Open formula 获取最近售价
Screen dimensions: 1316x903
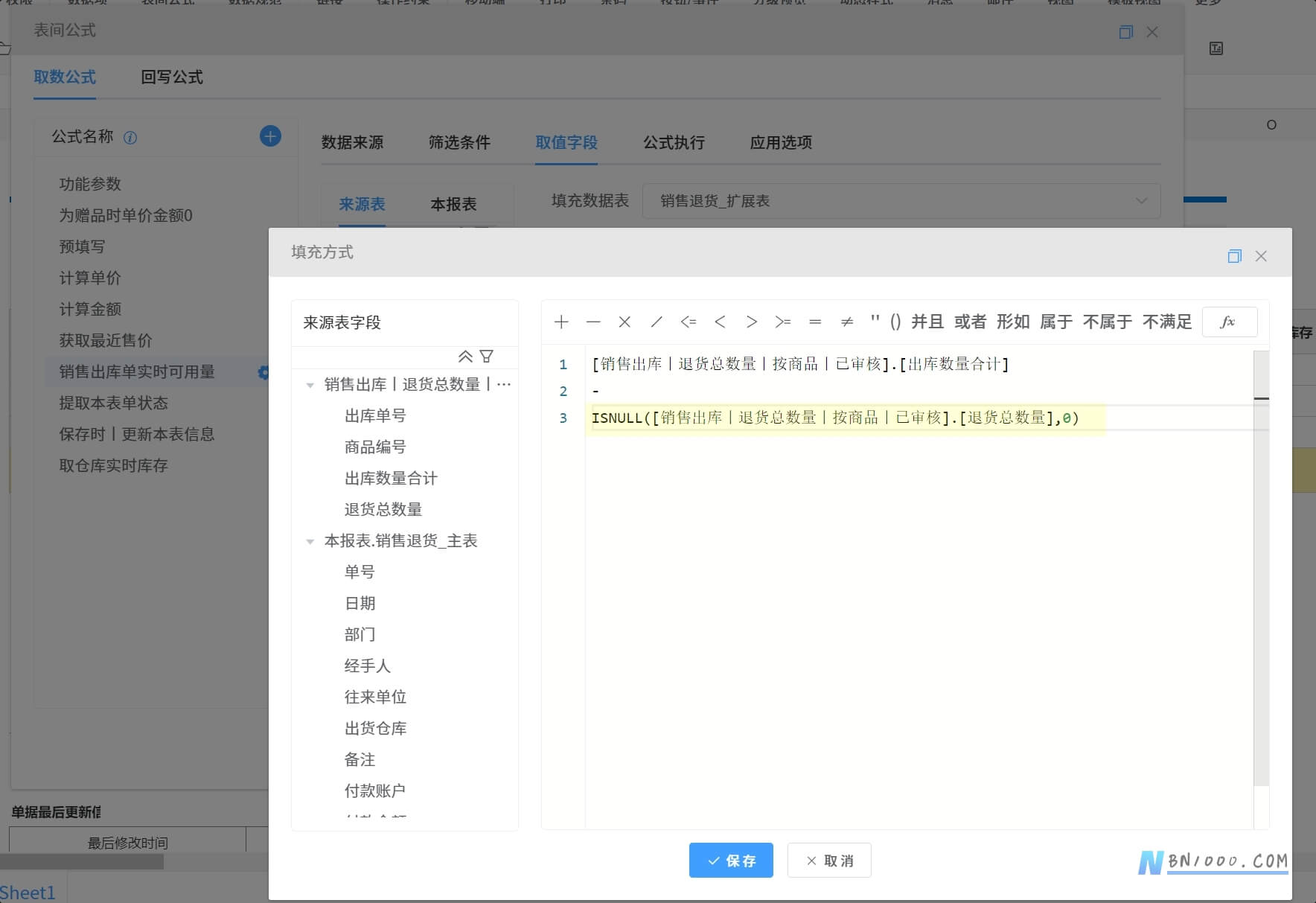(x=106, y=340)
